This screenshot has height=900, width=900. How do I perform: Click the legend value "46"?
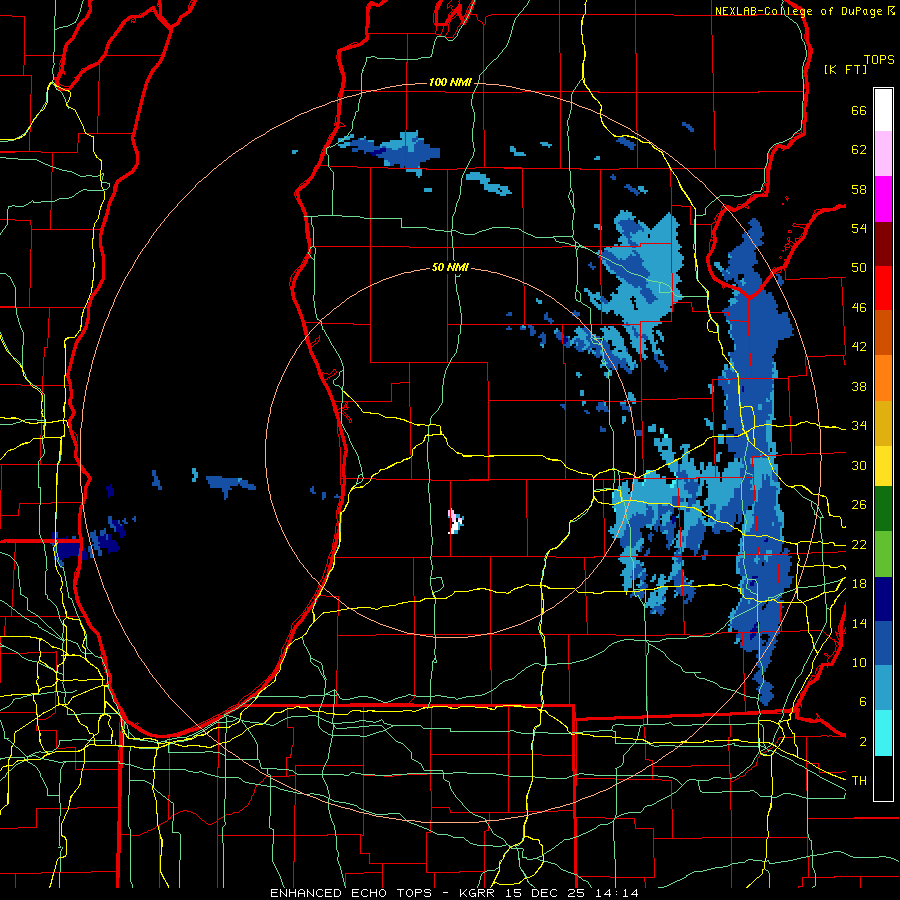(859, 308)
